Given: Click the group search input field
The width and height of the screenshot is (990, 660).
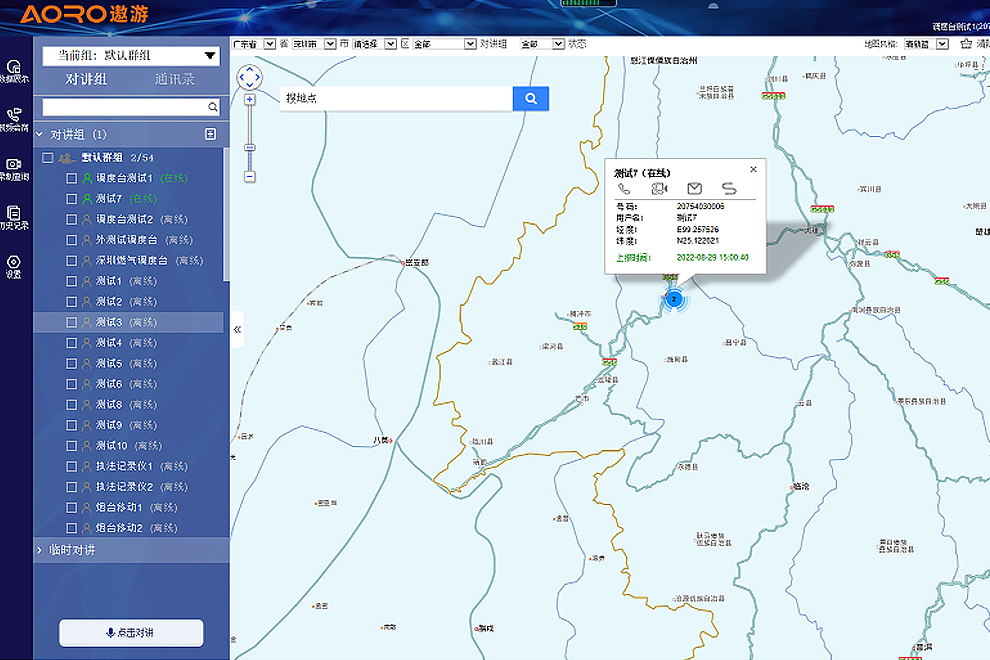Looking at the screenshot, I should (125, 107).
